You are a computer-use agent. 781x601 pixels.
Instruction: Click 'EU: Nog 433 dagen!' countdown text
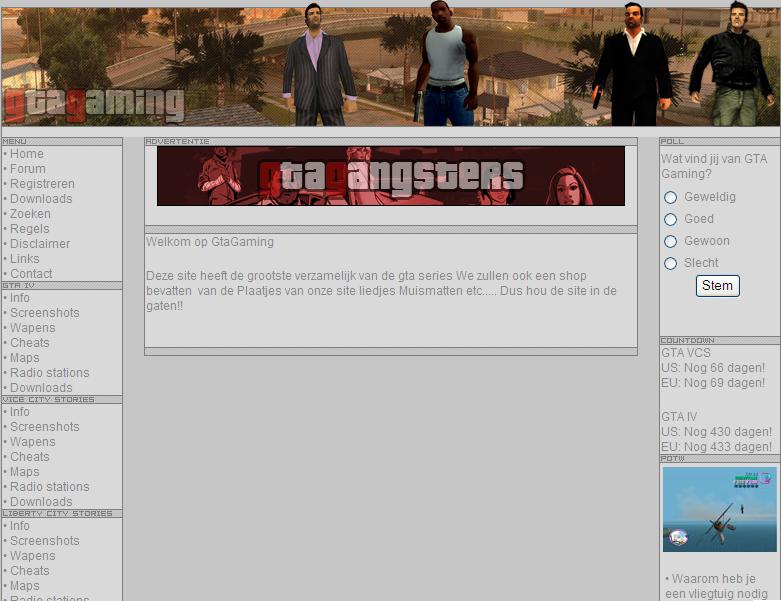click(x=716, y=447)
